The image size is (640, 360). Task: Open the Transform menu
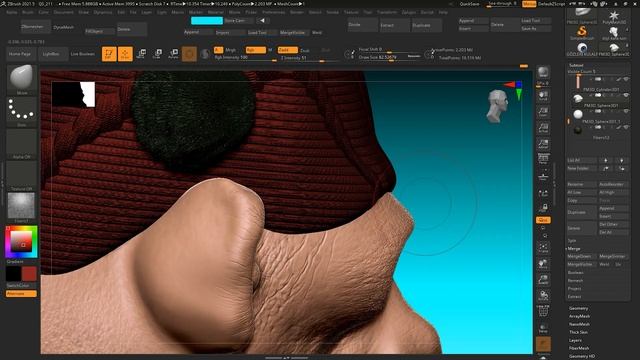coord(387,12)
